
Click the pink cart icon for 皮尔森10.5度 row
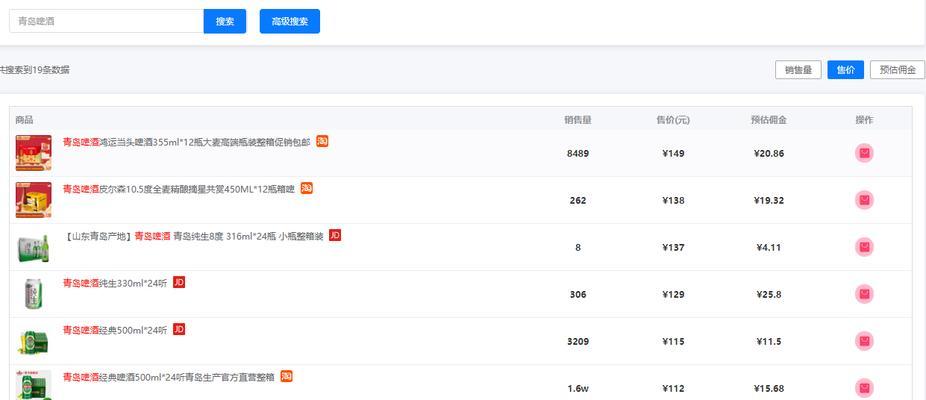pos(864,200)
